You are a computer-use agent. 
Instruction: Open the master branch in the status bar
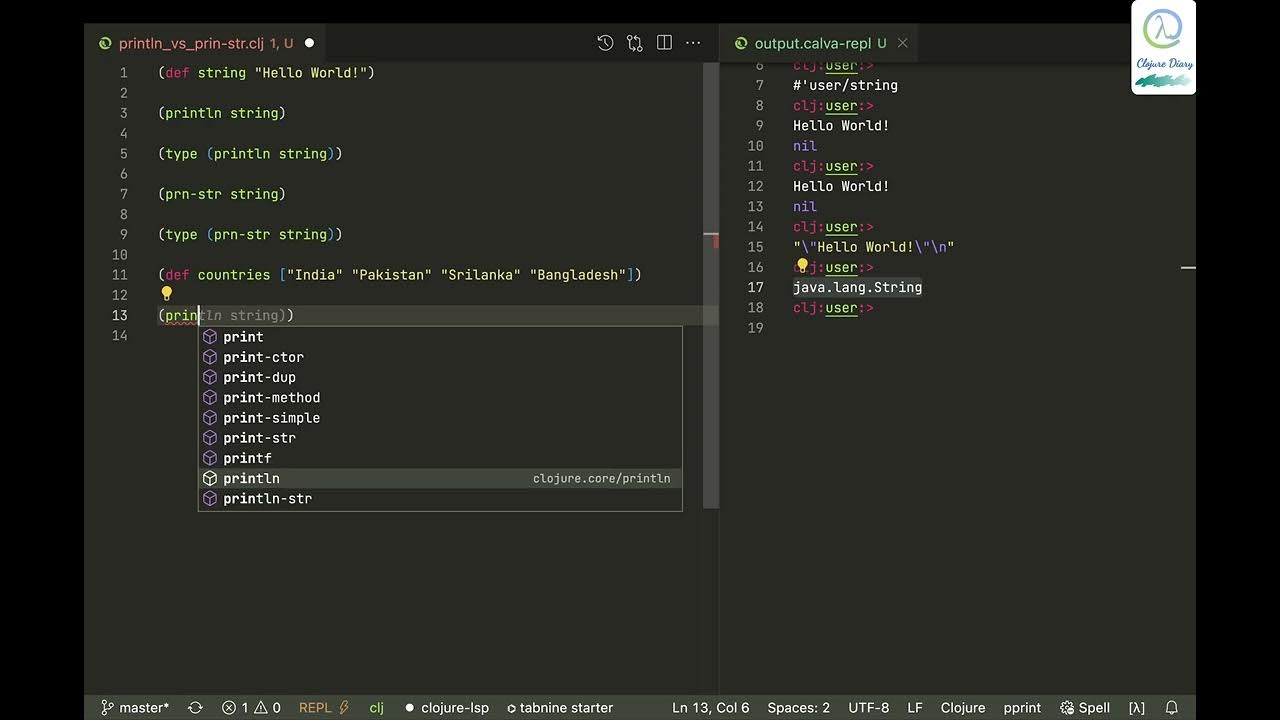click(x=135, y=707)
